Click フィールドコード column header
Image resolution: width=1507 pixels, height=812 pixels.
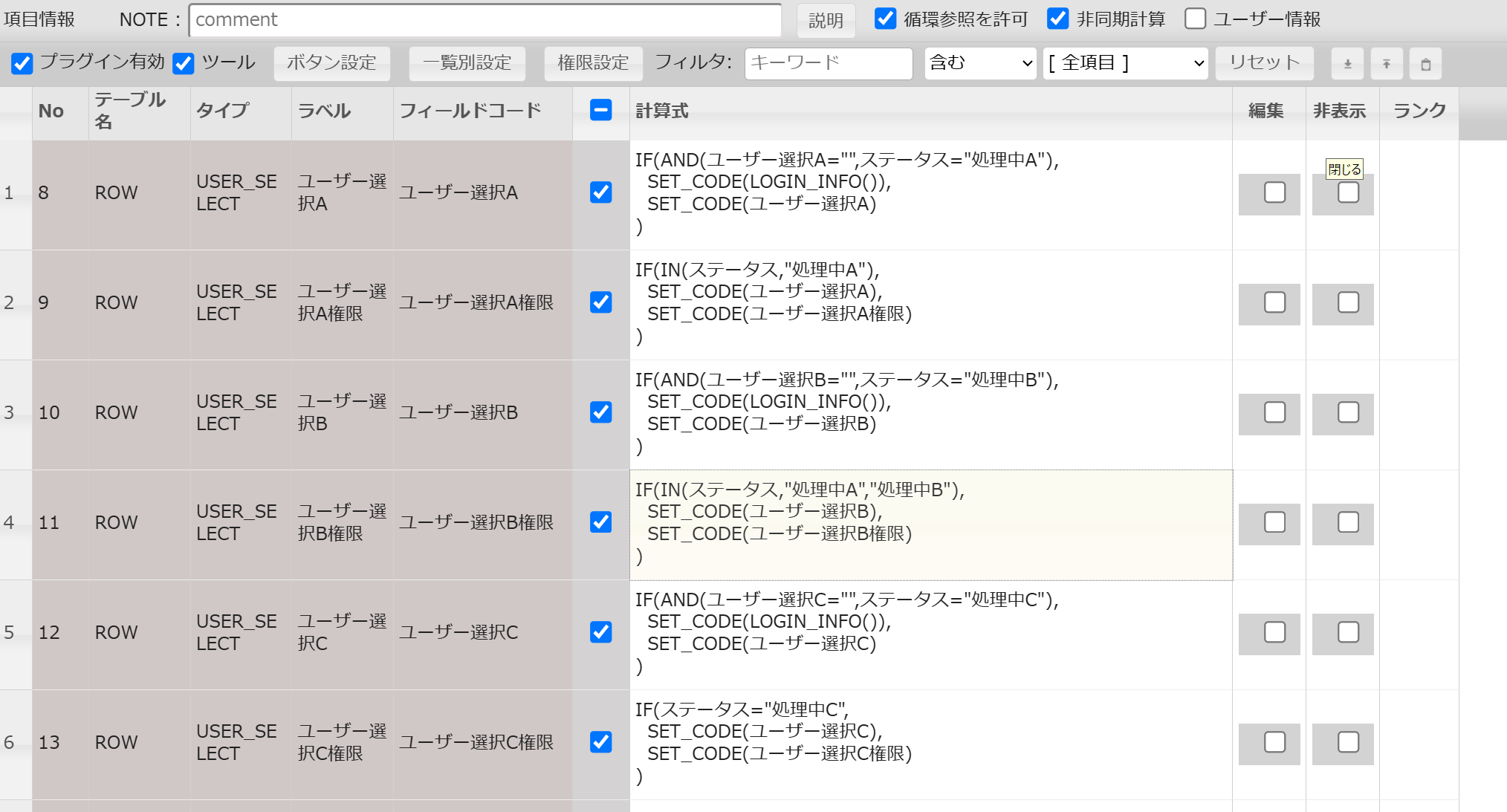(470, 111)
